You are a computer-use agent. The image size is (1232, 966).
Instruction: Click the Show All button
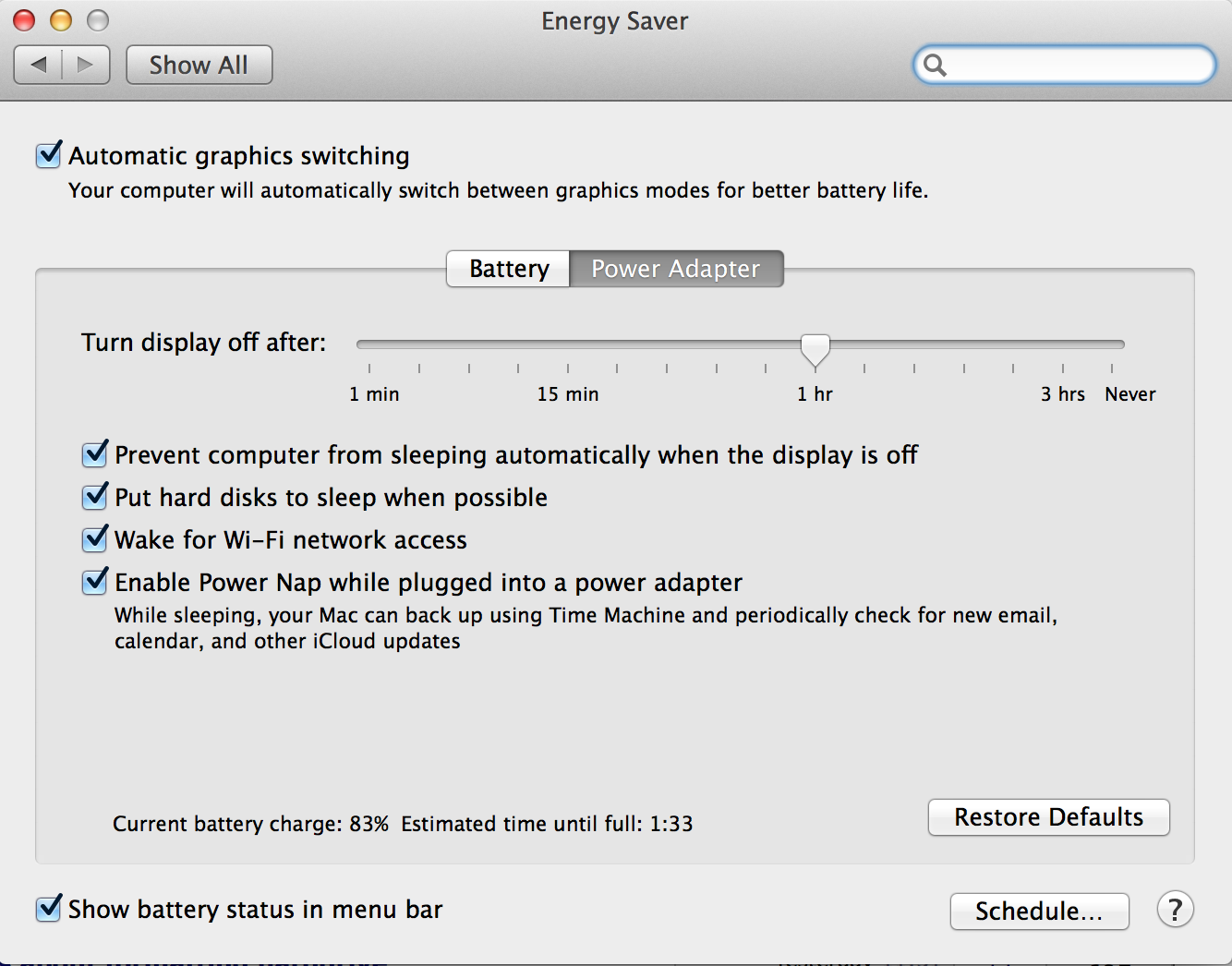[x=199, y=65]
